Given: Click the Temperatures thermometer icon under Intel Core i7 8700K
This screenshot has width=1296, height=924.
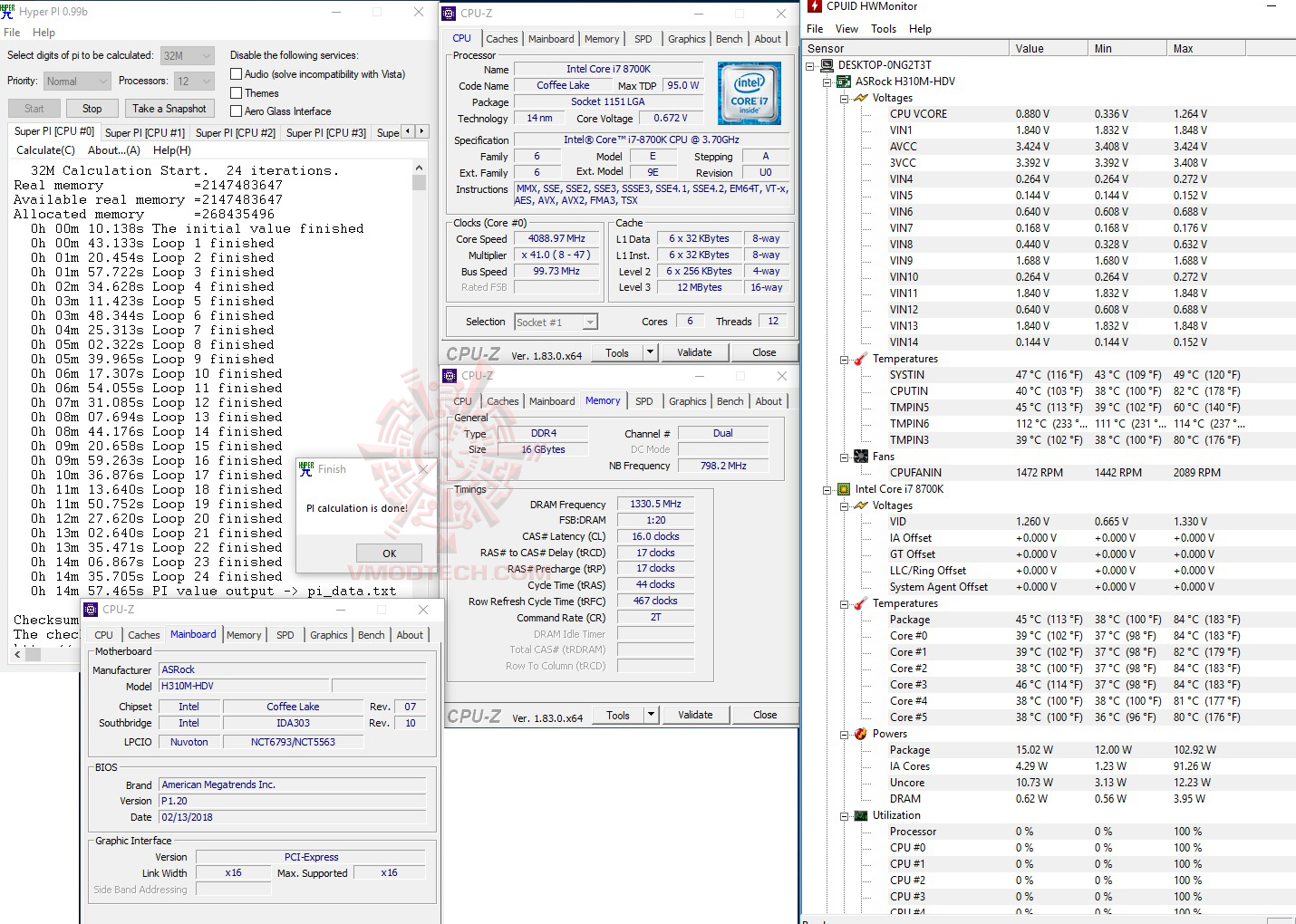Looking at the screenshot, I should point(861,603).
